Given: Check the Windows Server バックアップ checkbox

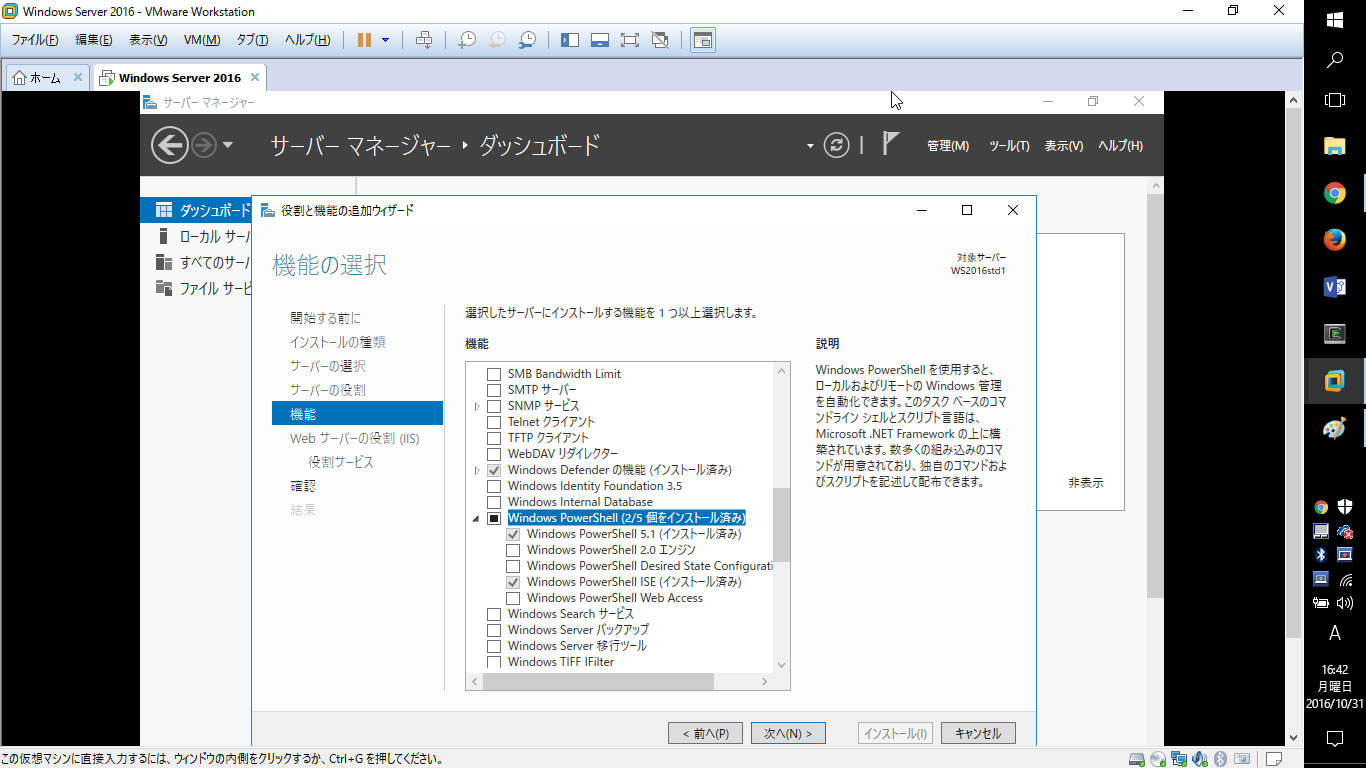Looking at the screenshot, I should [493, 630].
